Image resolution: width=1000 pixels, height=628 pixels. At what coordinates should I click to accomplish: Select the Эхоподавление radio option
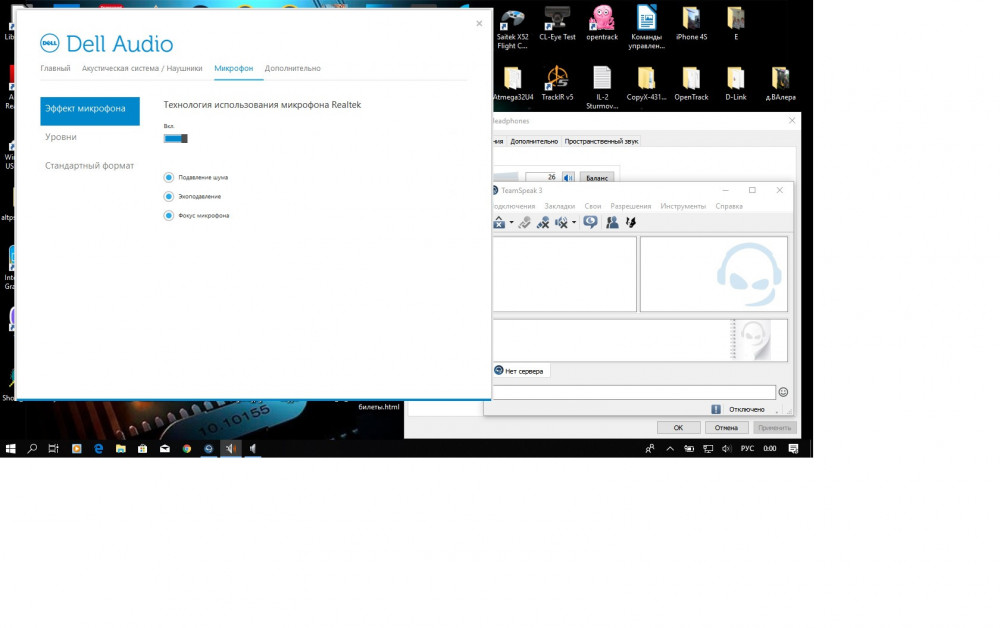click(168, 196)
